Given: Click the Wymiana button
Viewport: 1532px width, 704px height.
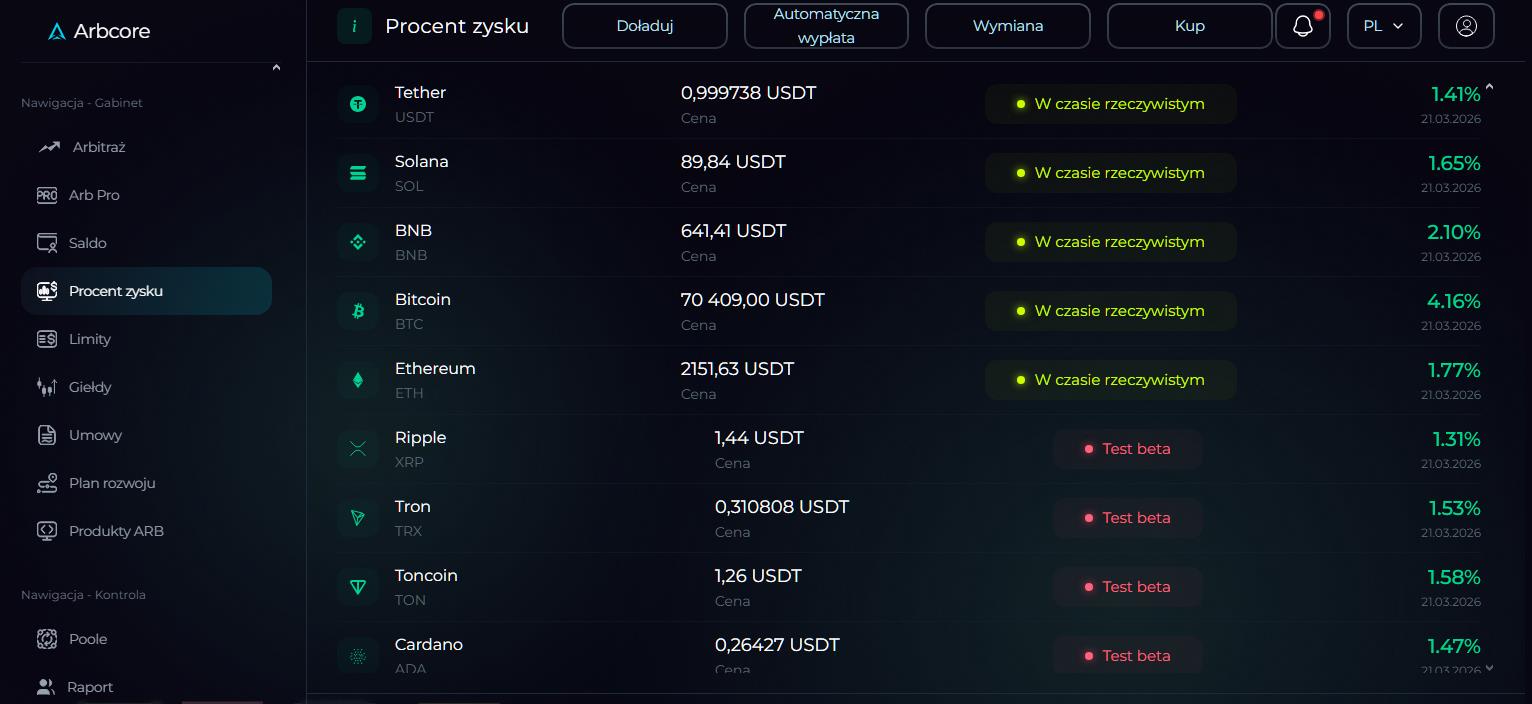Looking at the screenshot, I should [1007, 26].
